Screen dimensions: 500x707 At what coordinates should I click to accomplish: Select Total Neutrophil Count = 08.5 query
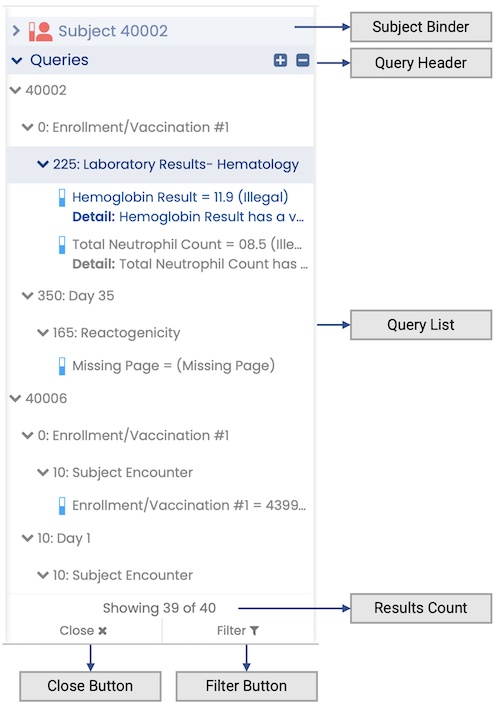[x=187, y=244]
